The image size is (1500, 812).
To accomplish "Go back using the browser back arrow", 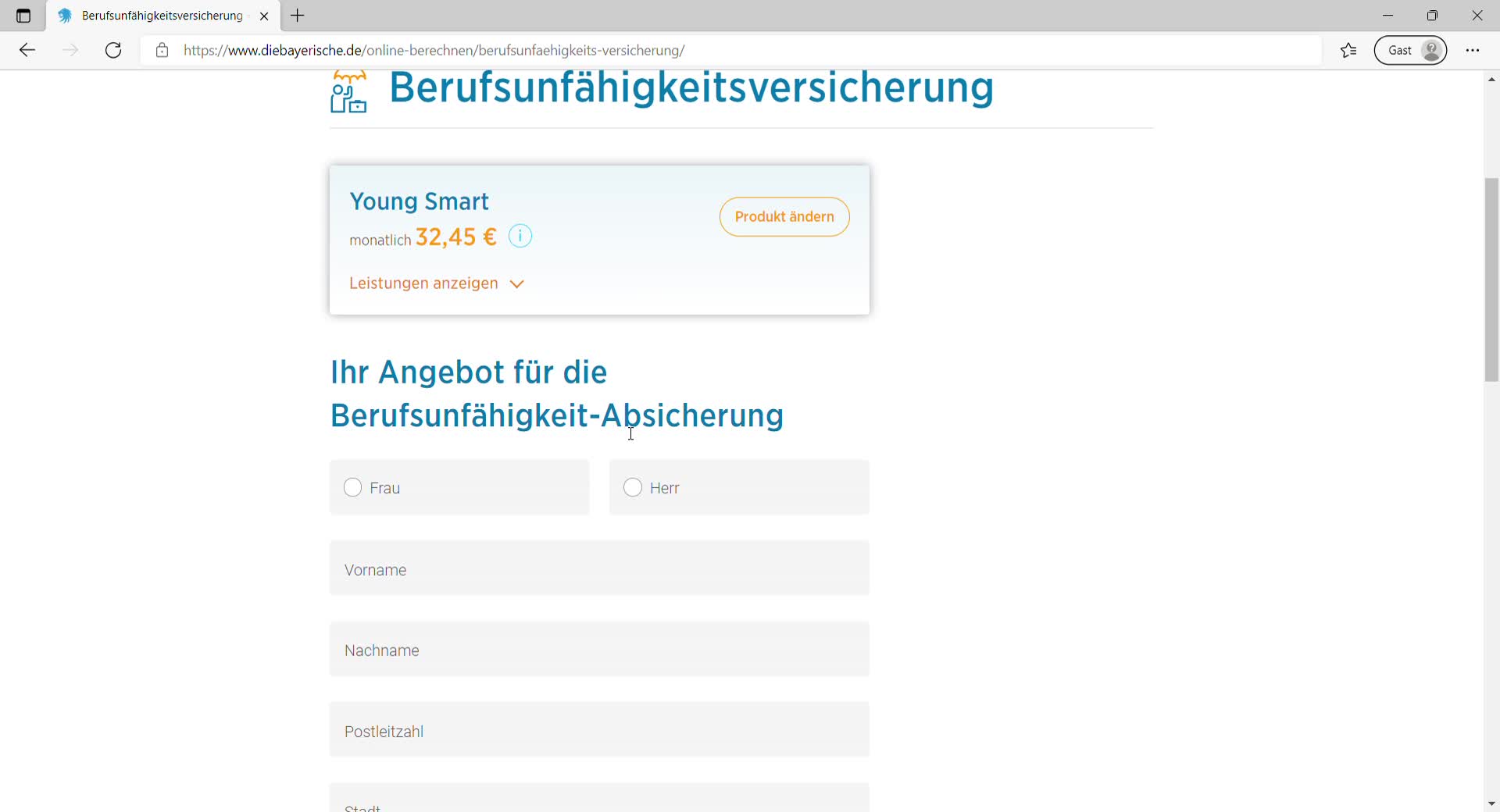I will (x=27, y=51).
